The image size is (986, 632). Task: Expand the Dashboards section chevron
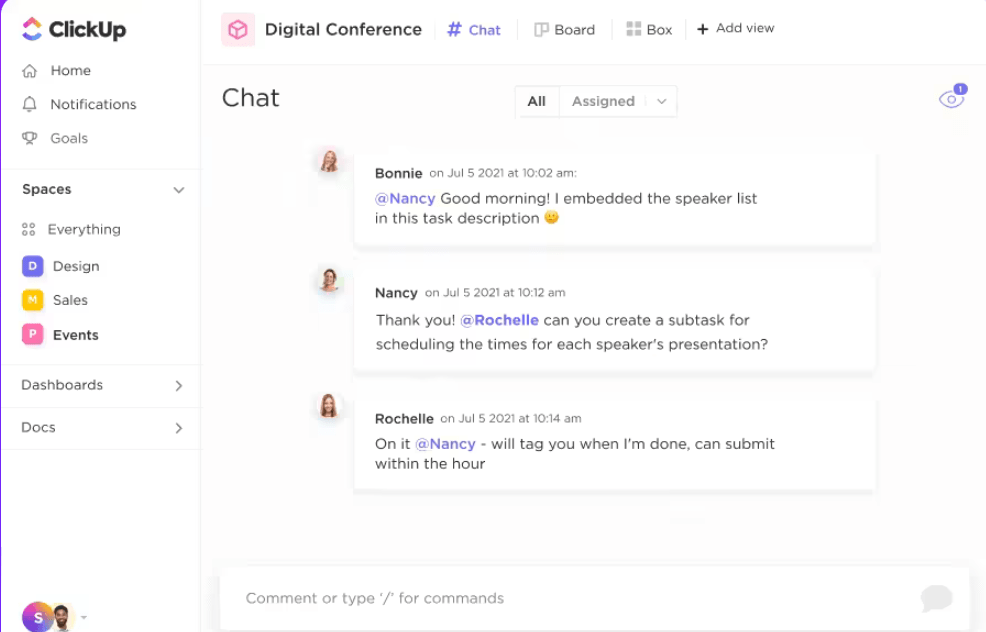179,385
